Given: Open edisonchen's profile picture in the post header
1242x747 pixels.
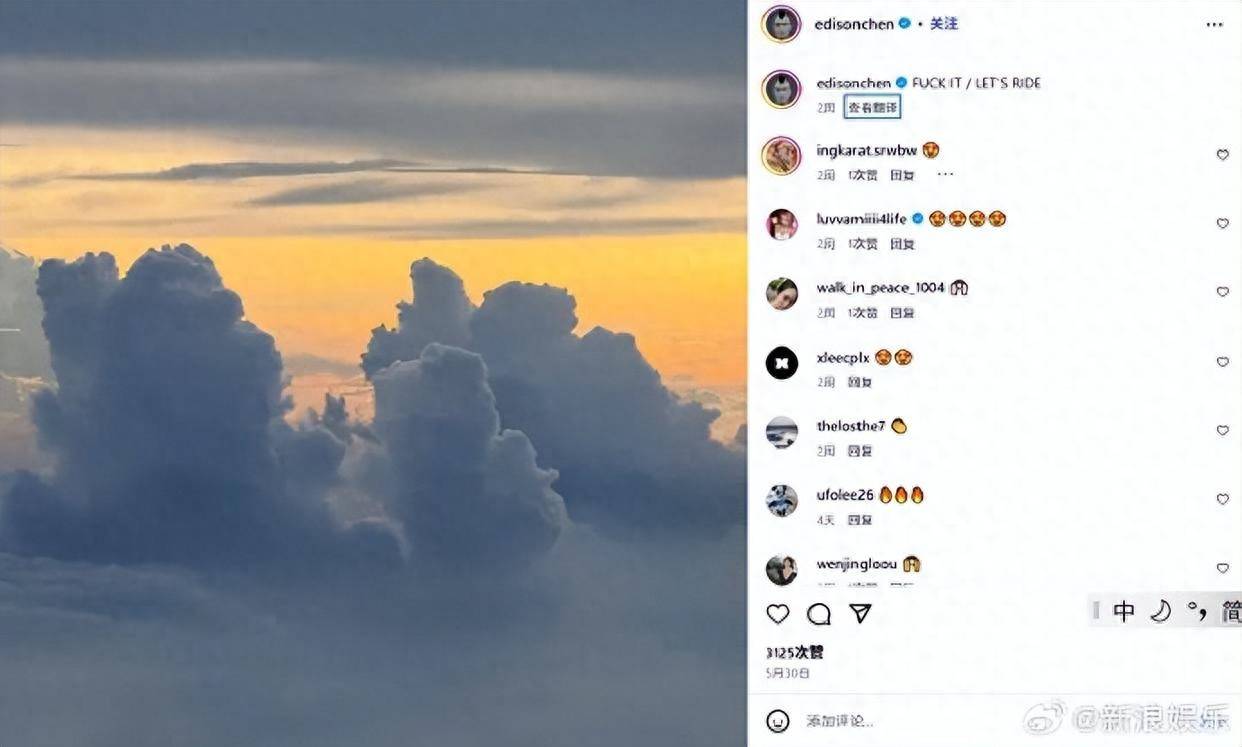Looking at the screenshot, I should (781, 24).
